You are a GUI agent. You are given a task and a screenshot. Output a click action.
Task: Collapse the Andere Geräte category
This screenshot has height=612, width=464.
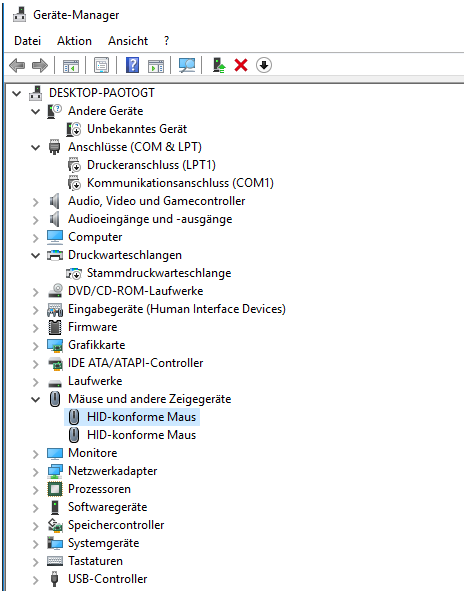pyautogui.click(x=36, y=112)
